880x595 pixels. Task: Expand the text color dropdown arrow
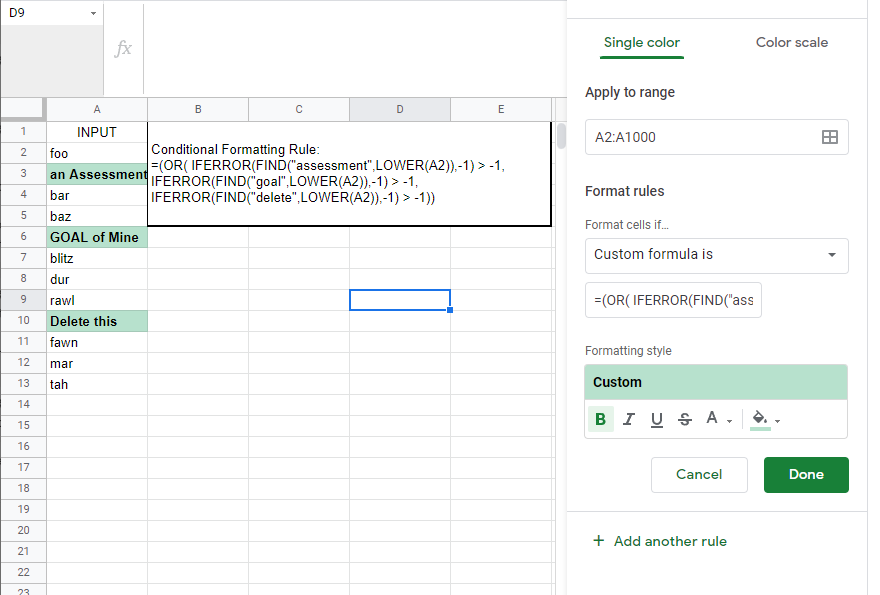729,421
